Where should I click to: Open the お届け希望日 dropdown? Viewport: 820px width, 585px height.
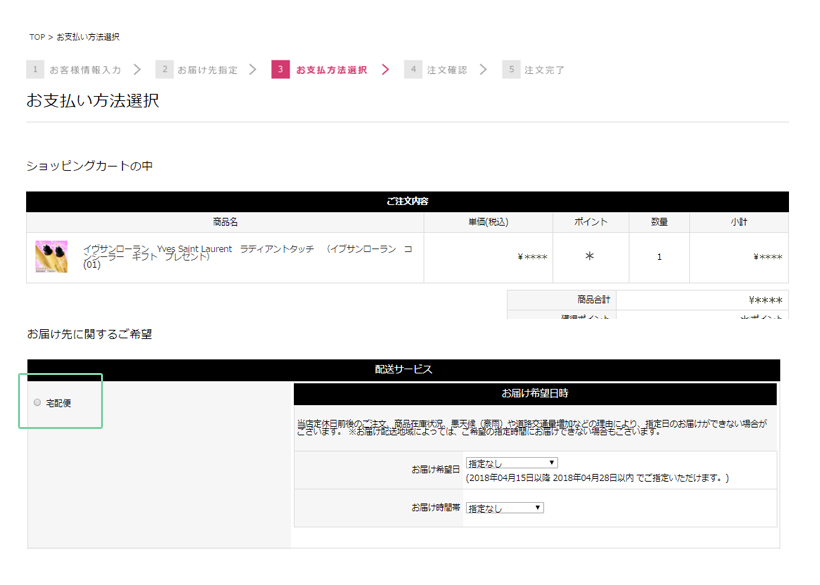511,463
